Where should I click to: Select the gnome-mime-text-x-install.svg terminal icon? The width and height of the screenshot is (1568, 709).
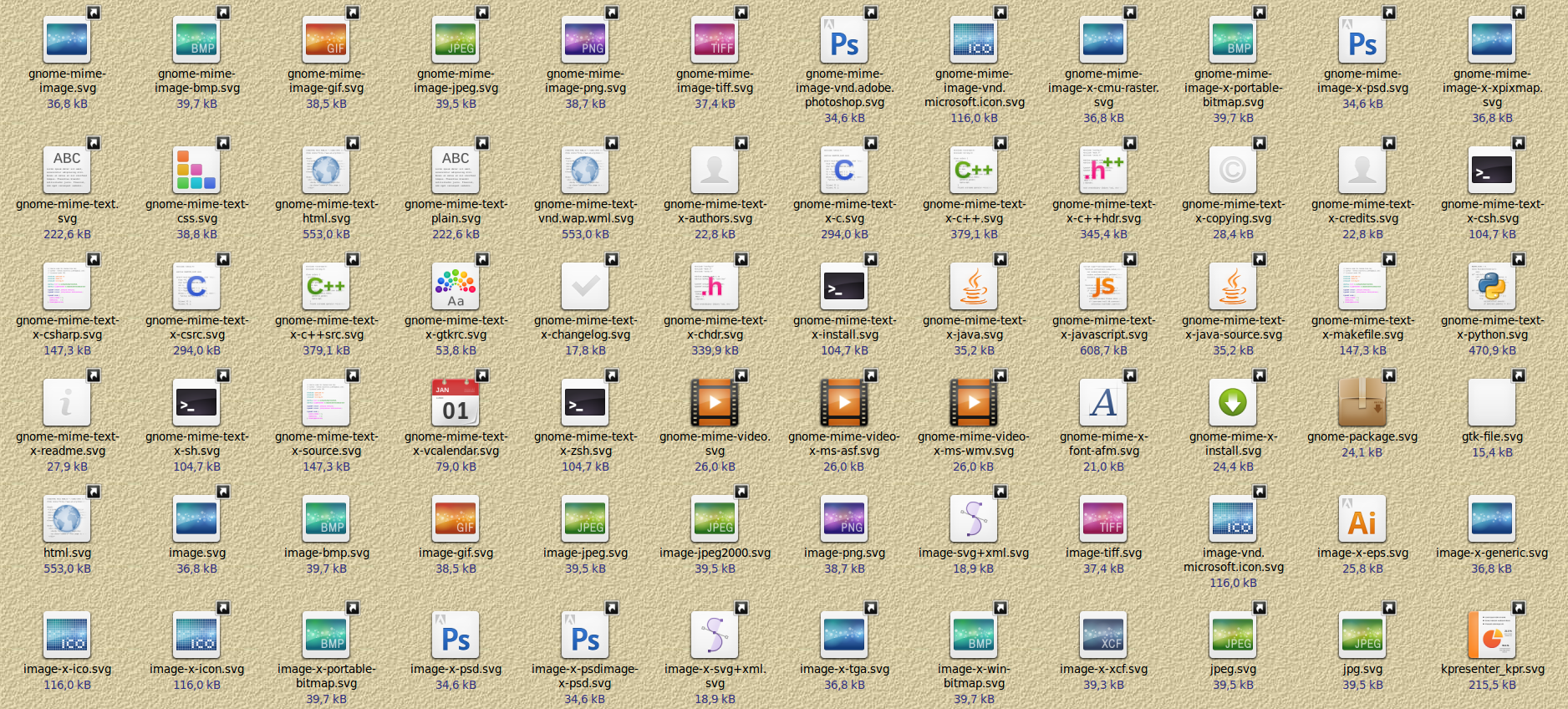[x=844, y=286]
